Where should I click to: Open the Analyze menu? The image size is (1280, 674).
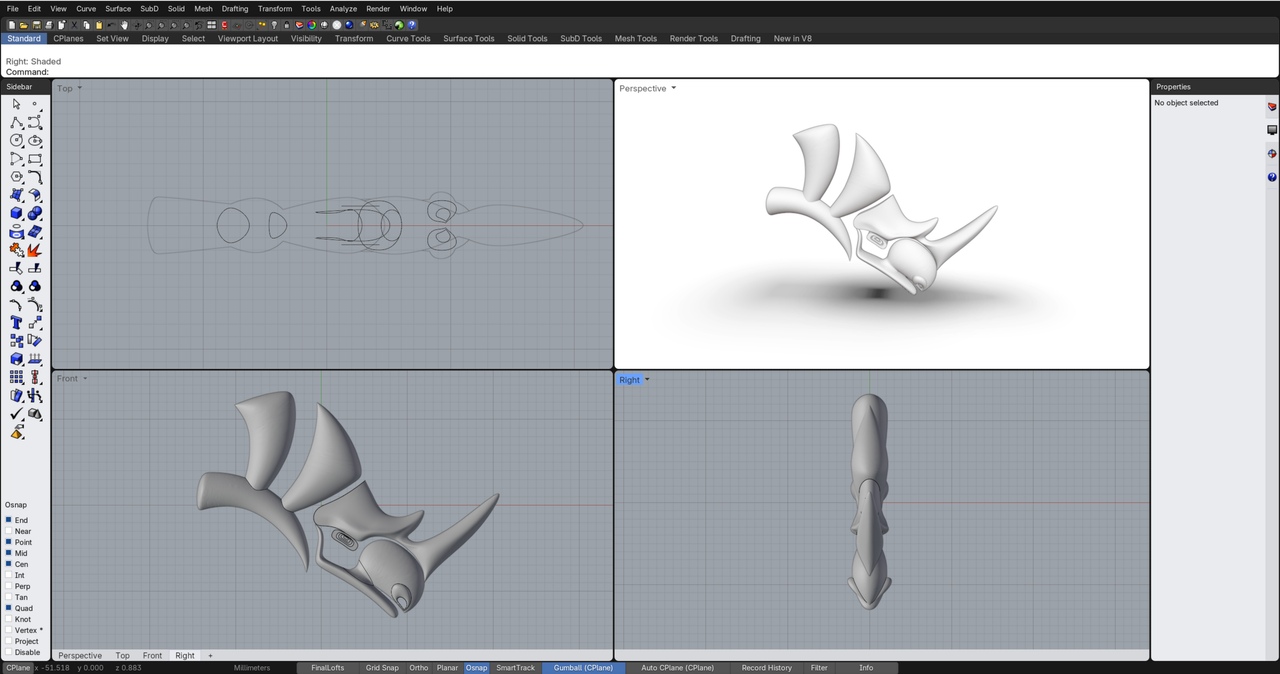[x=343, y=8]
